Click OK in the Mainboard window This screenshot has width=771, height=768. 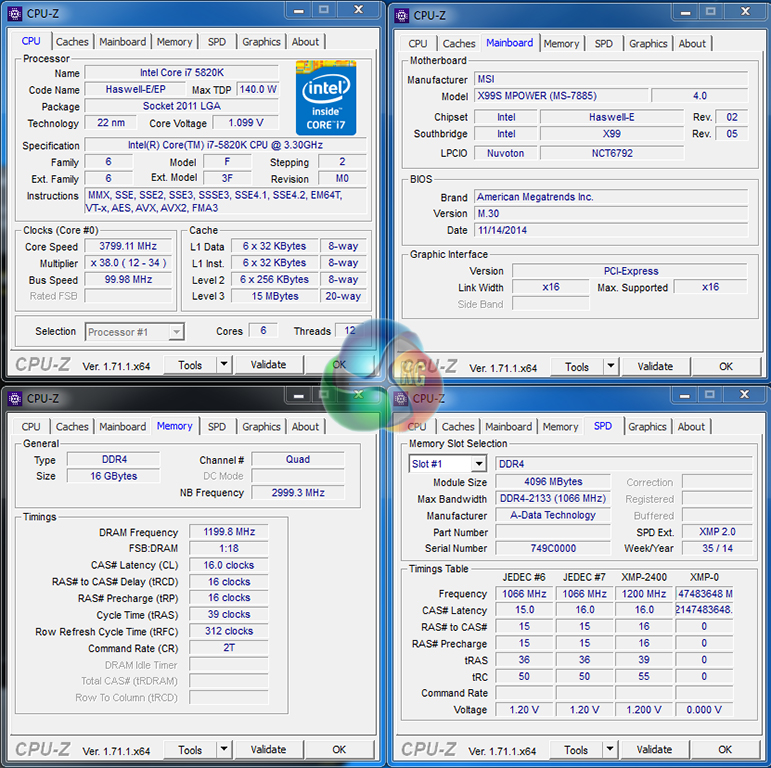(726, 367)
